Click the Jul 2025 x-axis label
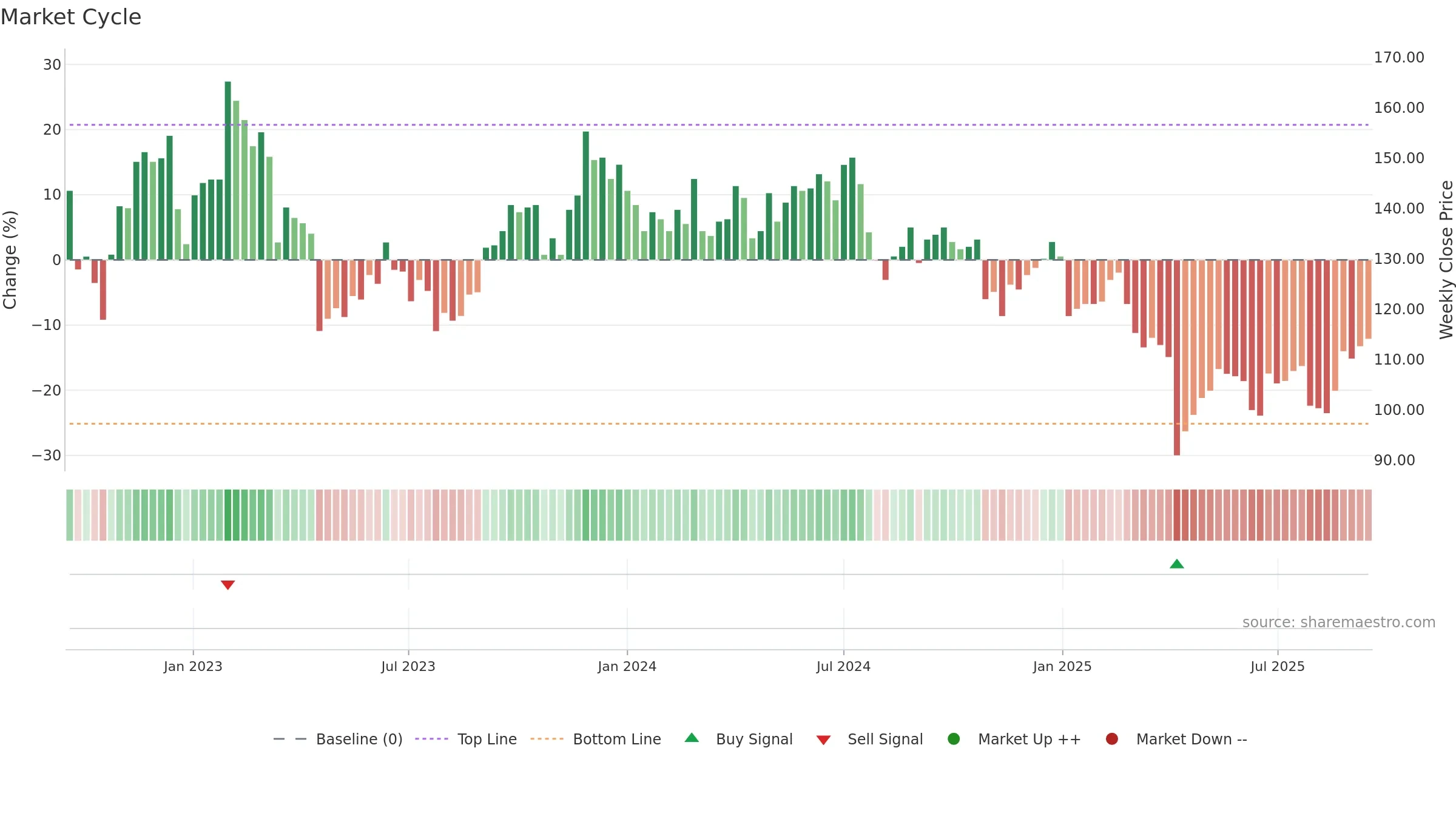Screen dimensions: 1456x819 coord(1278,666)
